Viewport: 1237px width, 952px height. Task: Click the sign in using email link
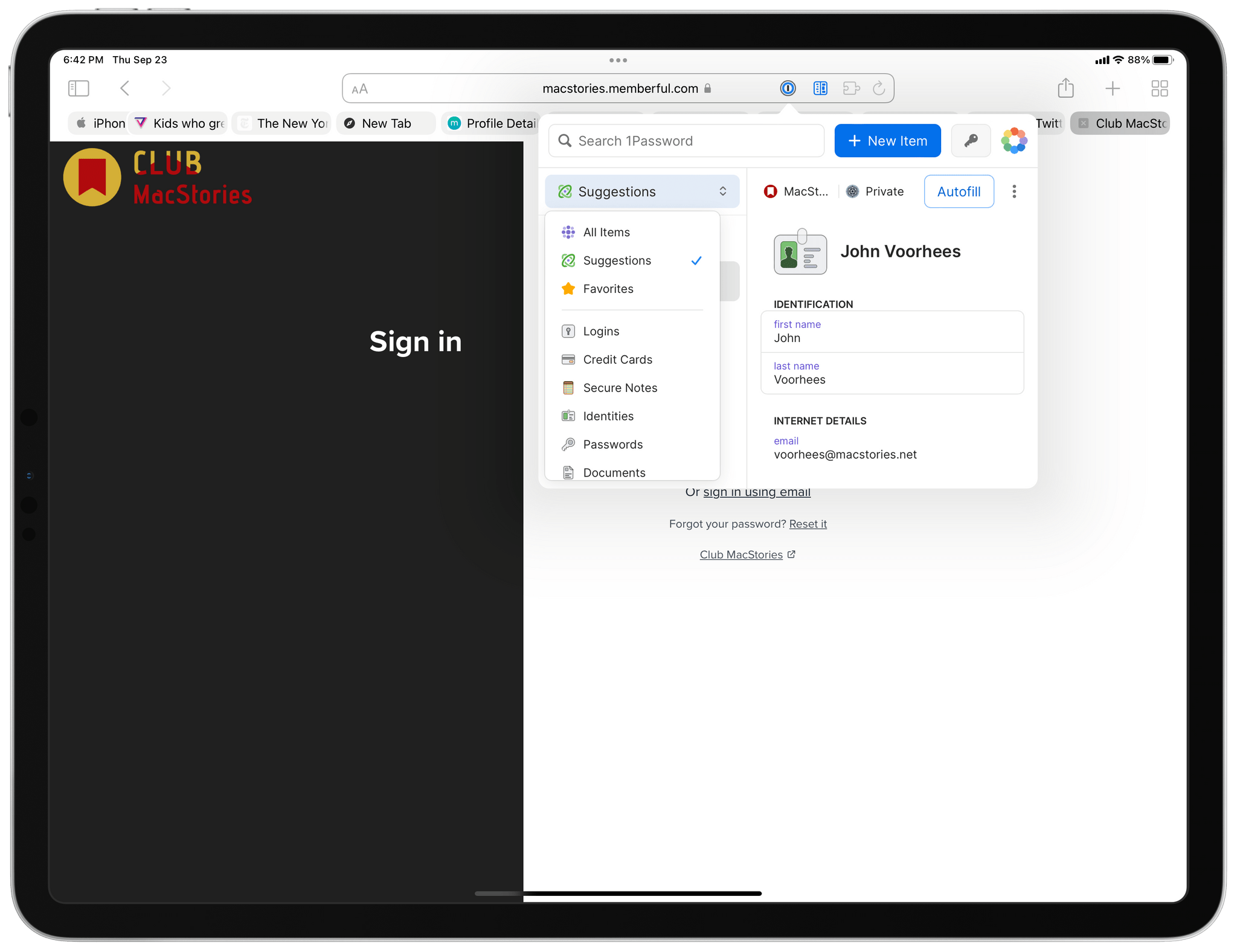pos(758,491)
